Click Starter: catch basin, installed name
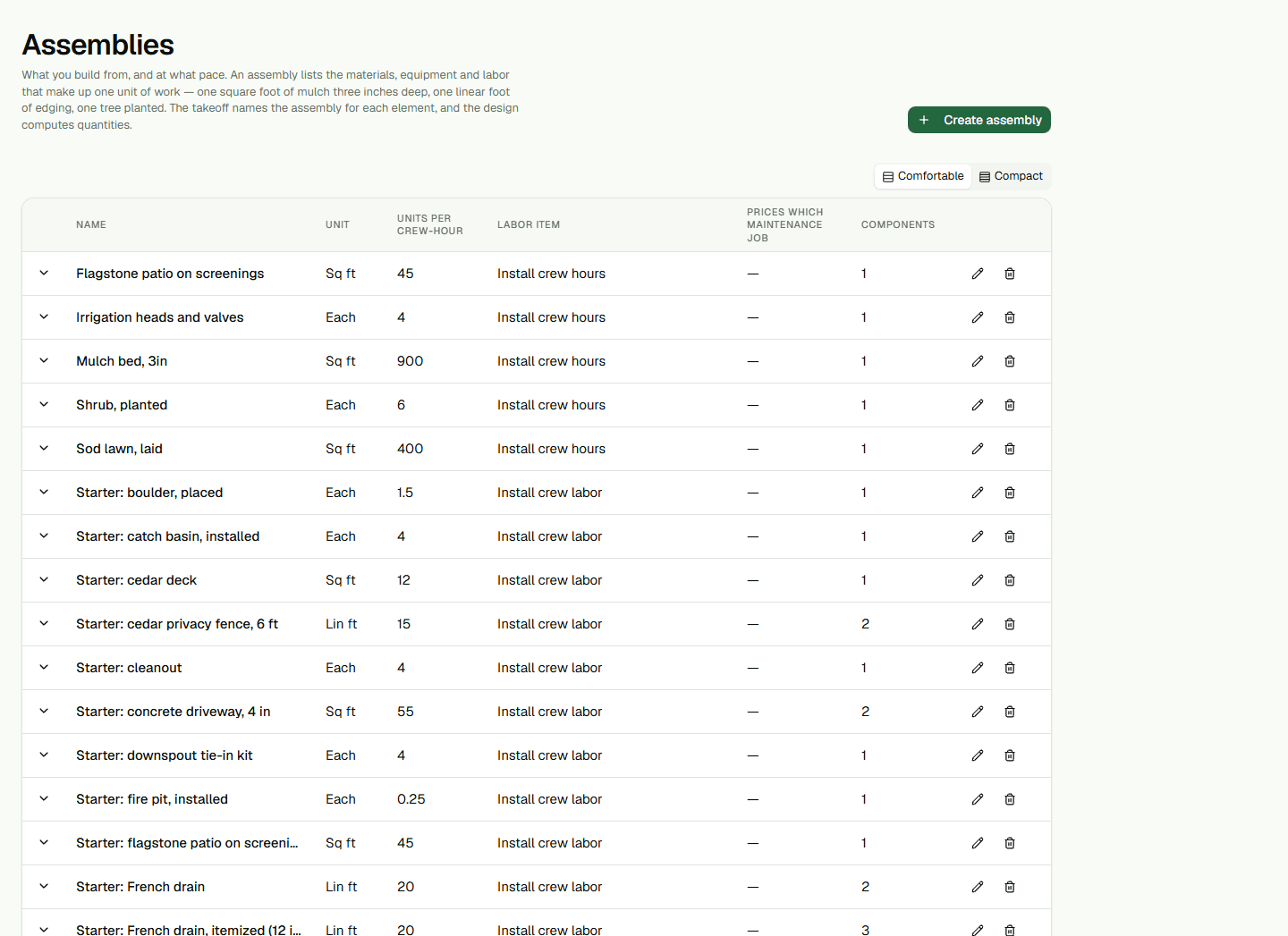 click(168, 536)
